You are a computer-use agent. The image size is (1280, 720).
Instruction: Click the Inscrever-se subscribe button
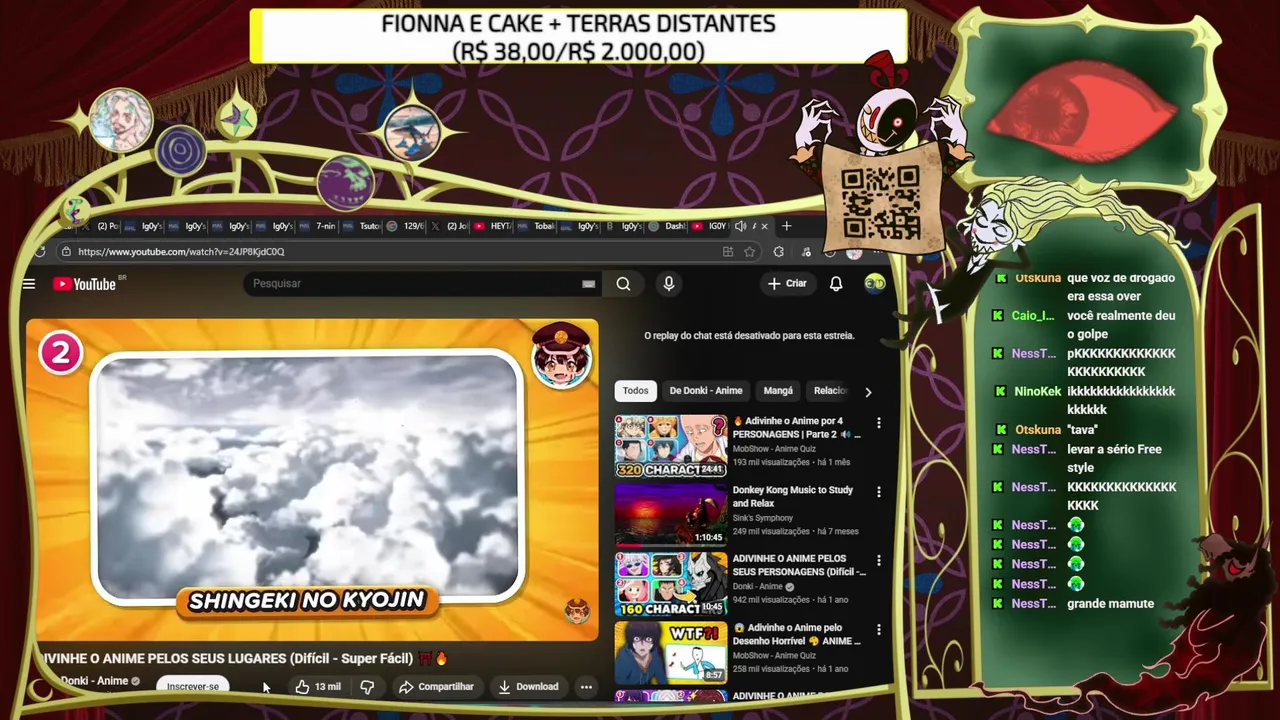[x=193, y=687]
